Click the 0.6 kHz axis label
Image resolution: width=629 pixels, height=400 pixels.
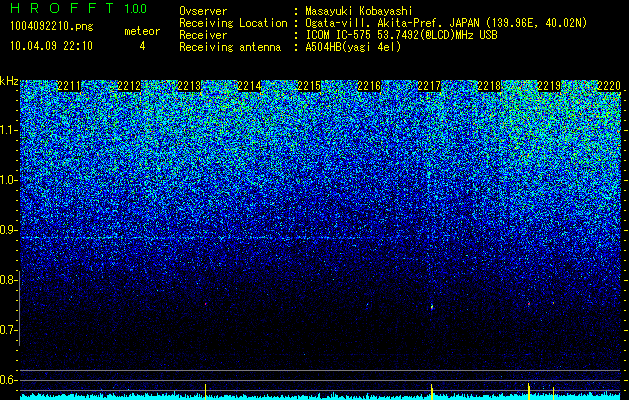click(x=7, y=380)
